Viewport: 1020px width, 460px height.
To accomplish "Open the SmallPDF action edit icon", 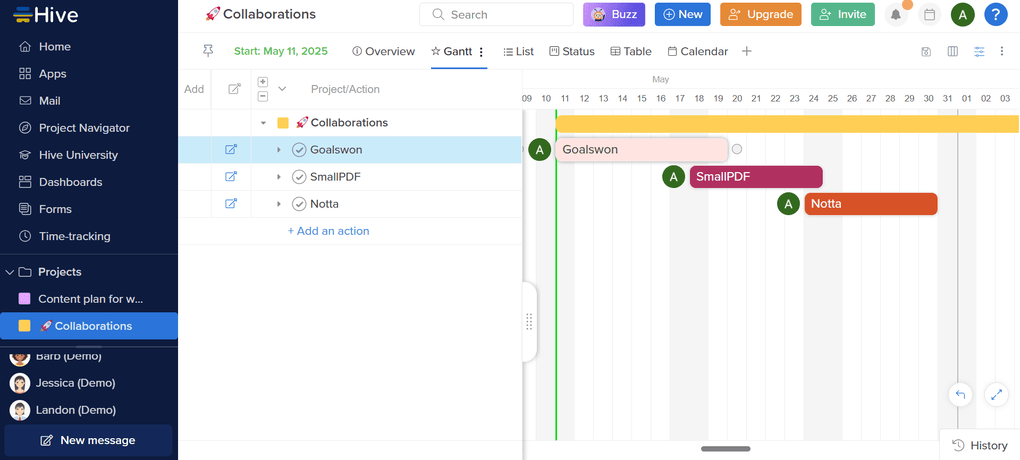I will (x=231, y=176).
